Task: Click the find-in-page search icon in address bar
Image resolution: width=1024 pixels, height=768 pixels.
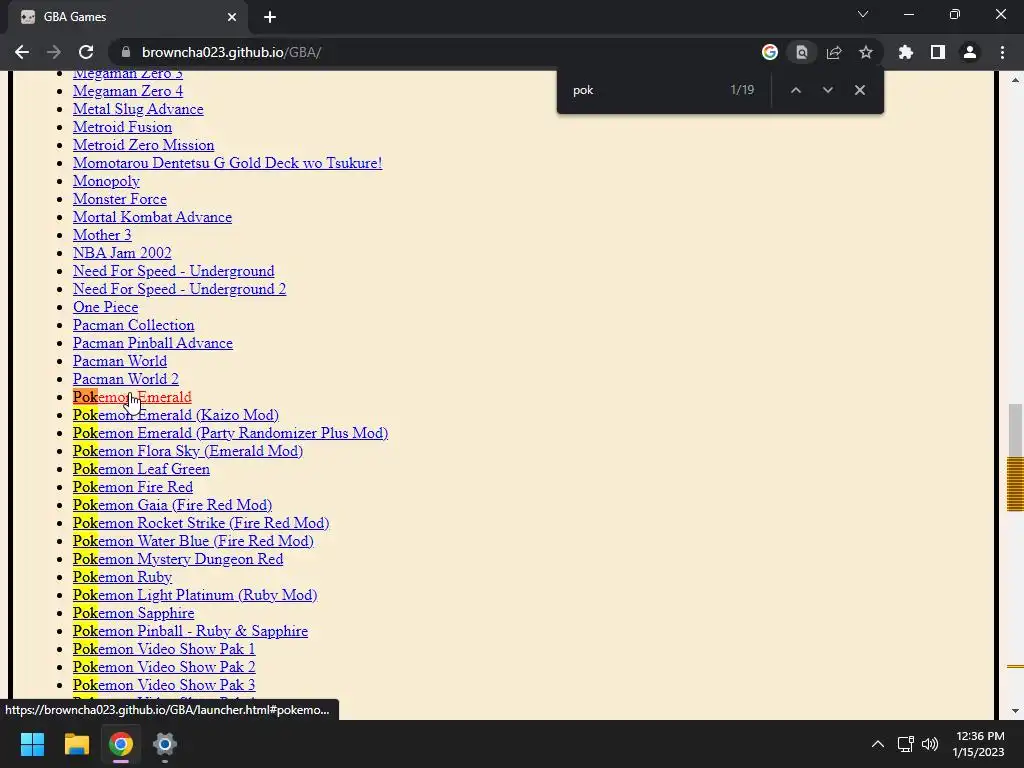Action: (x=802, y=52)
